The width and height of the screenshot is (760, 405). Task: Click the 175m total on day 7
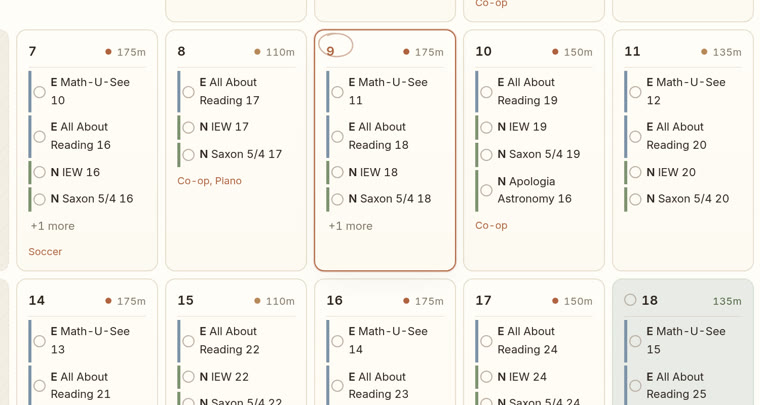pyautogui.click(x=131, y=52)
